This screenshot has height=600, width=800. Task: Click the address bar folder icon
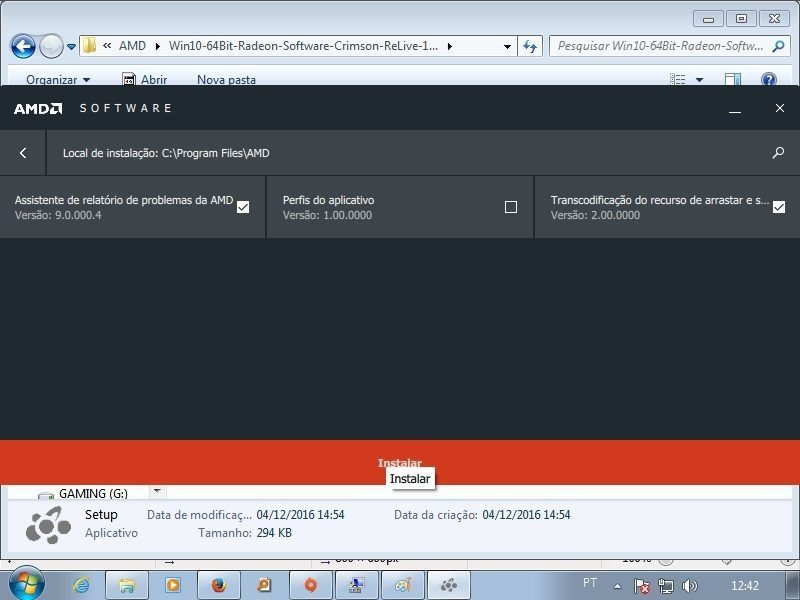[89, 45]
